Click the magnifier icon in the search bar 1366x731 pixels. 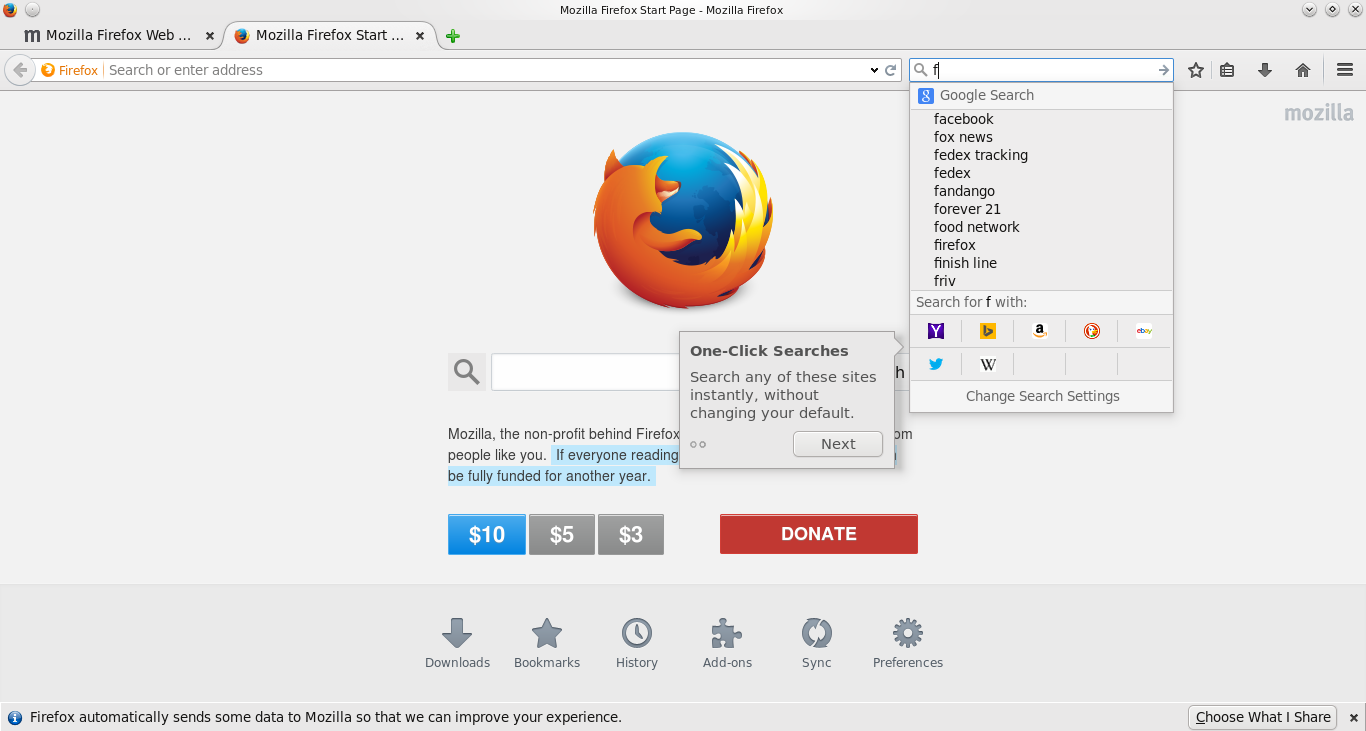[921, 70]
